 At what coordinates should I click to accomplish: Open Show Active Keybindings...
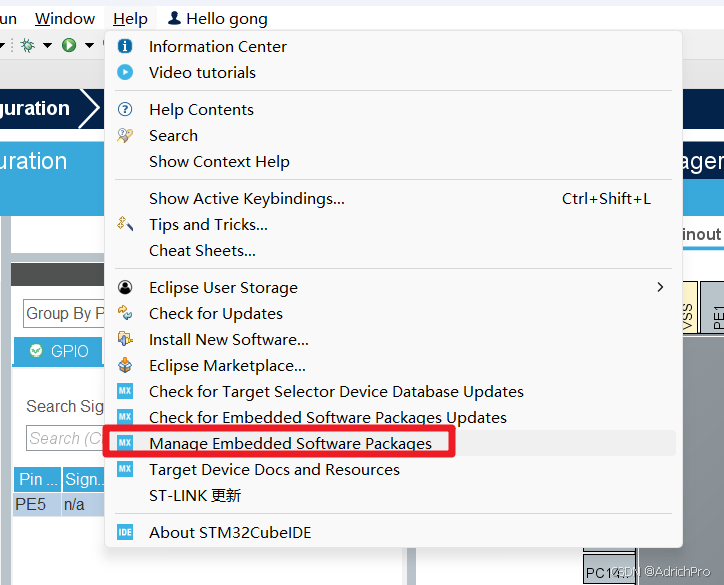point(394,199)
